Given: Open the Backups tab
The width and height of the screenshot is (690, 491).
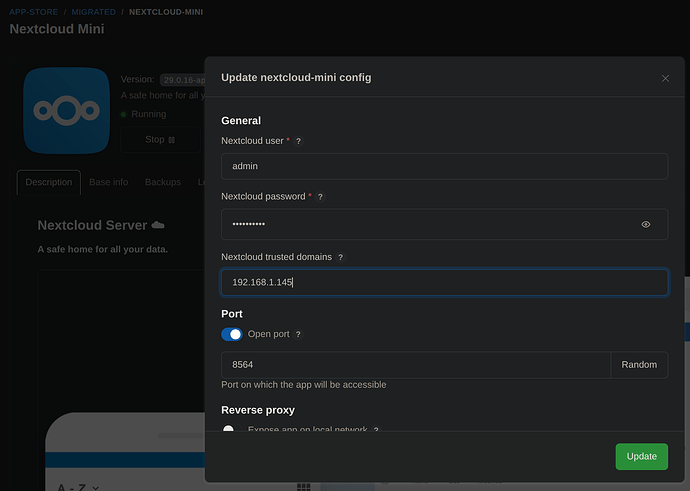Looking at the screenshot, I should pyautogui.click(x=163, y=182).
